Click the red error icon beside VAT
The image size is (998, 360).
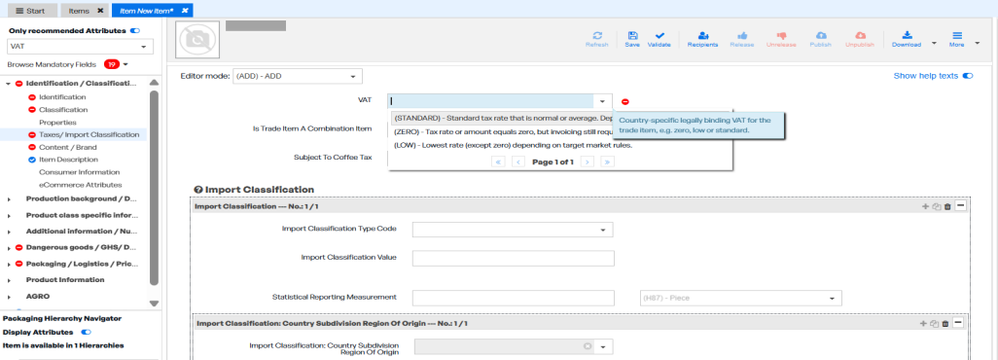coord(625,101)
